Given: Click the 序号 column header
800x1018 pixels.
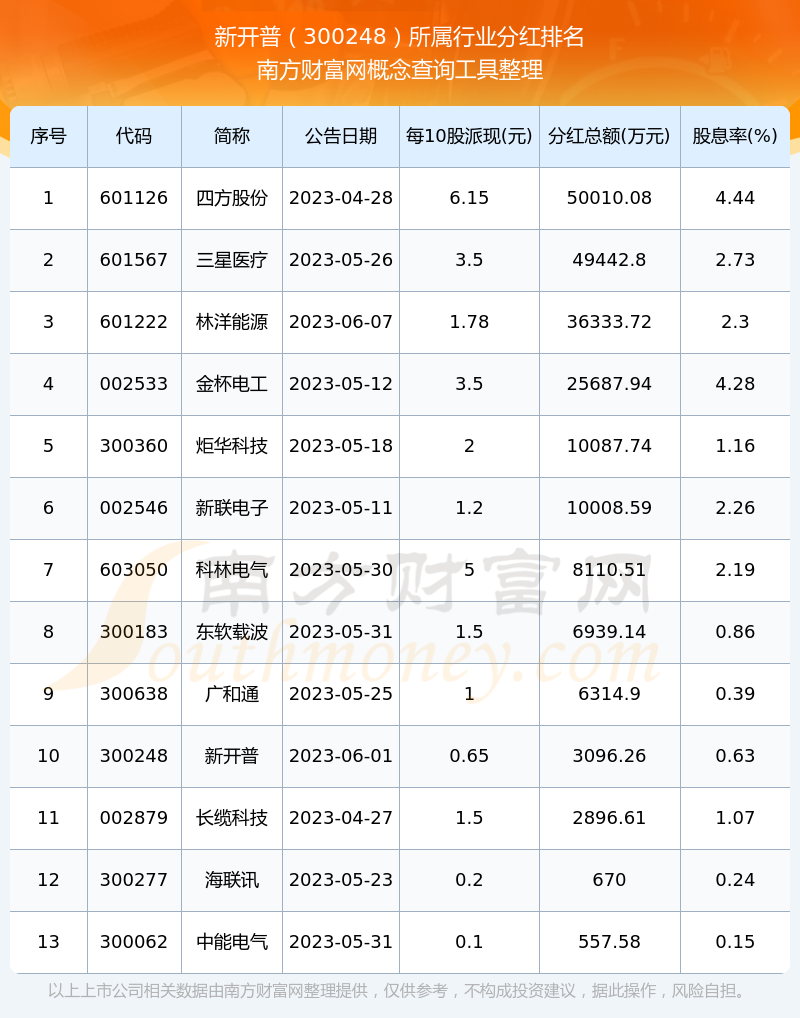Looking at the screenshot, I should [48, 136].
